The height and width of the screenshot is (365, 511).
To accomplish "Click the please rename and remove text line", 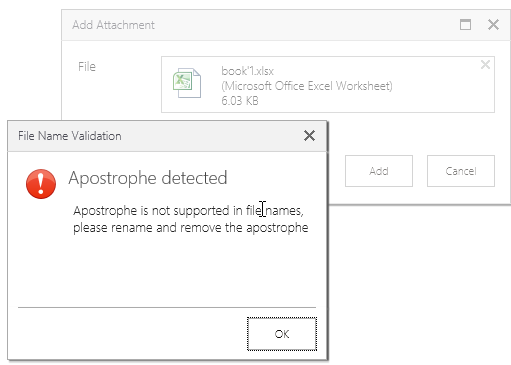I will point(191,228).
